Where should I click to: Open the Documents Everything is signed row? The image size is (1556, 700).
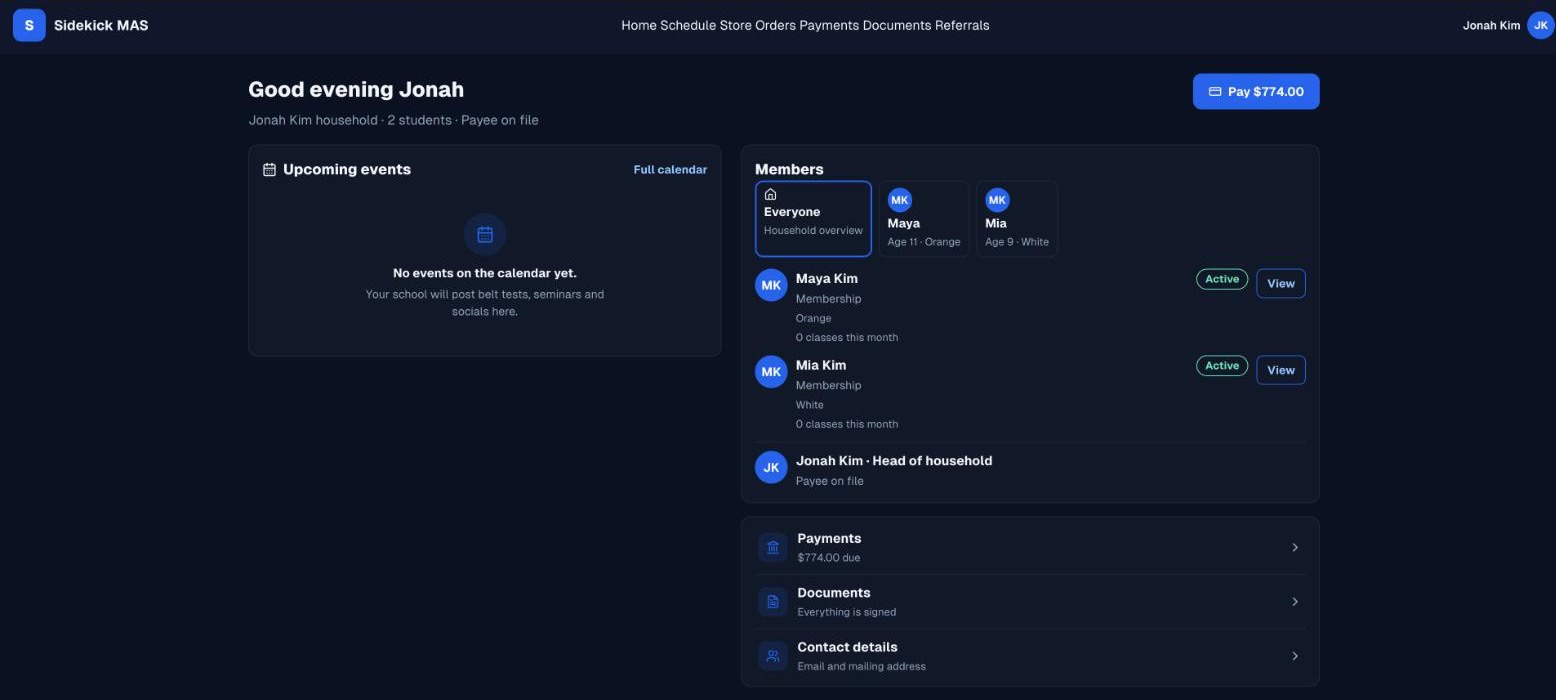[x=1030, y=602]
